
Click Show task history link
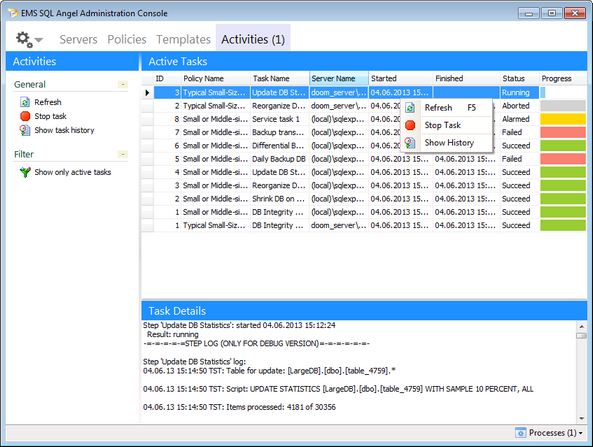(64, 130)
